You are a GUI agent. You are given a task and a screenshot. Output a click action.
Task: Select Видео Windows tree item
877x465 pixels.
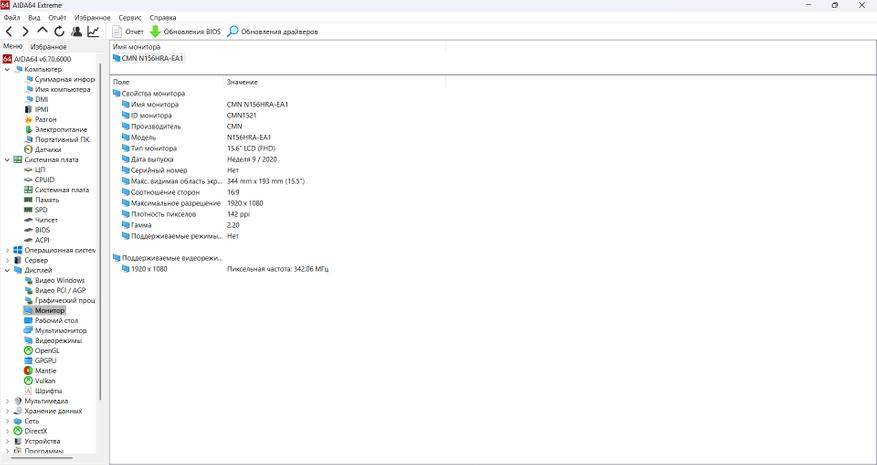point(55,280)
